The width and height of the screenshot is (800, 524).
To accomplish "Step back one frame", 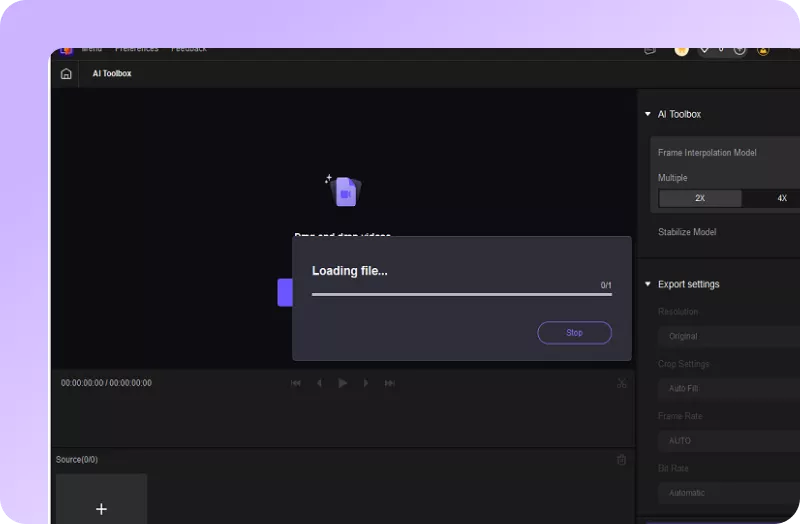I will [319, 383].
